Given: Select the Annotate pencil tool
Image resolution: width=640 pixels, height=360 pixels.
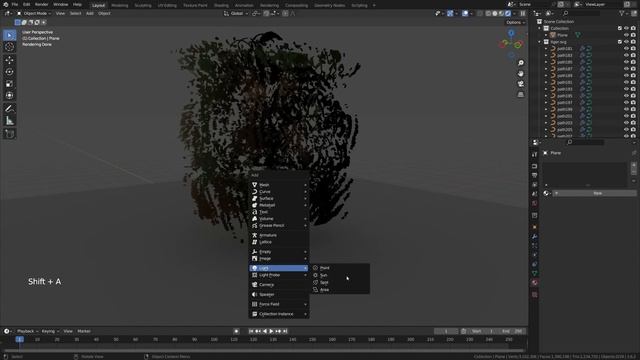Looking at the screenshot, I should coord(9,109).
